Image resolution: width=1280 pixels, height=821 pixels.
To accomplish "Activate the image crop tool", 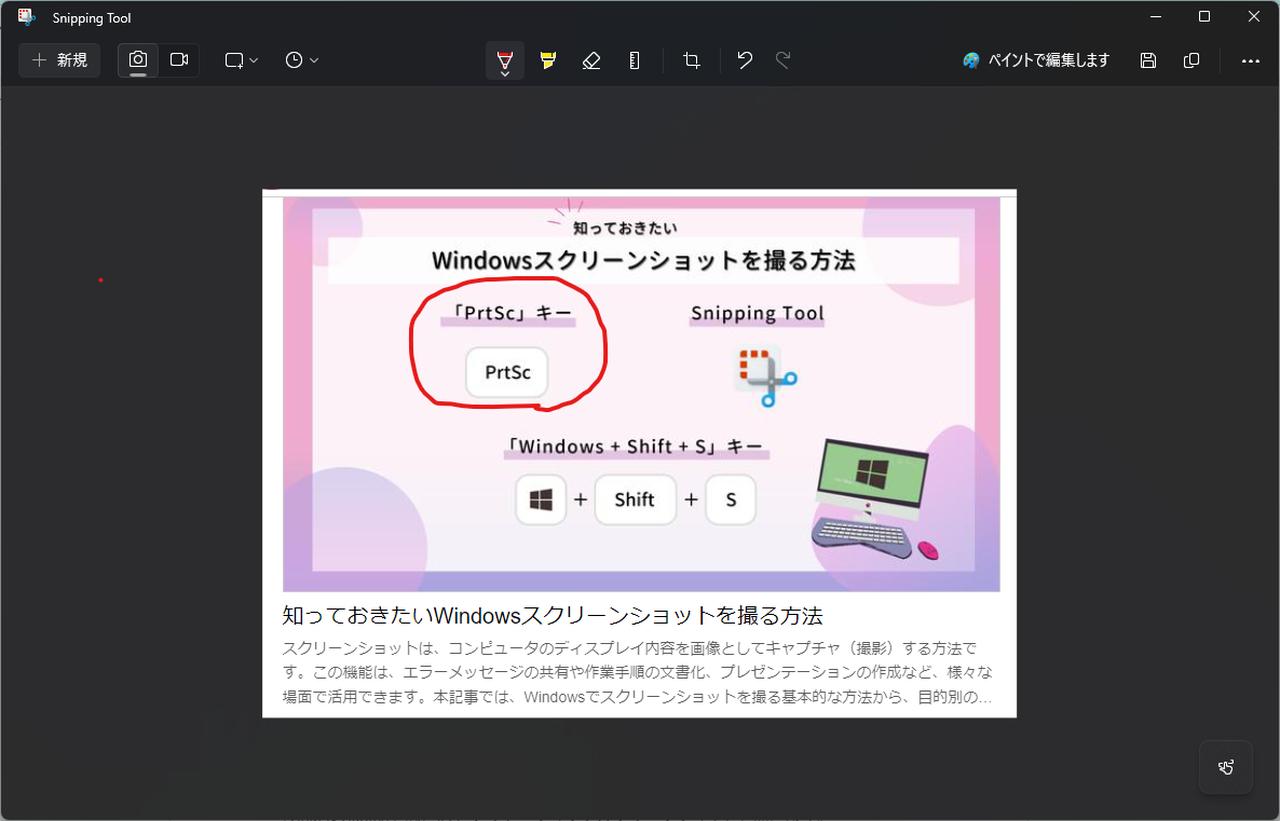I will pyautogui.click(x=691, y=60).
